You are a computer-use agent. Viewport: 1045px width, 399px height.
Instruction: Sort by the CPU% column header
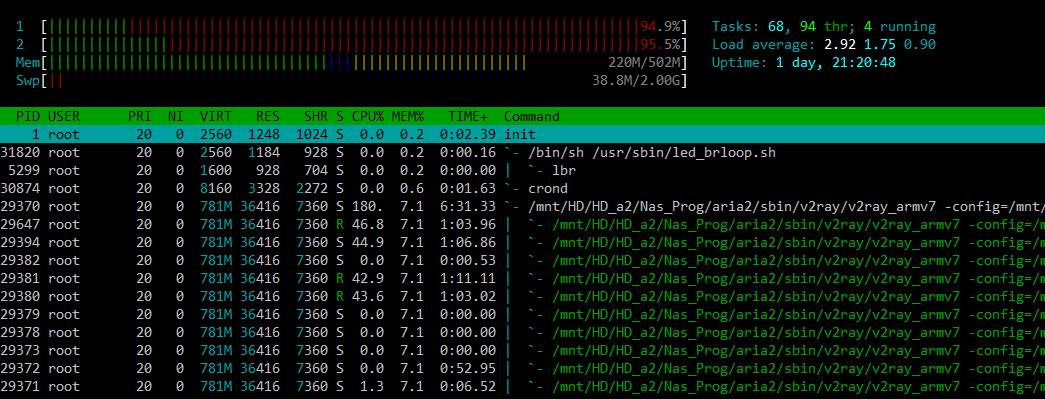369,117
